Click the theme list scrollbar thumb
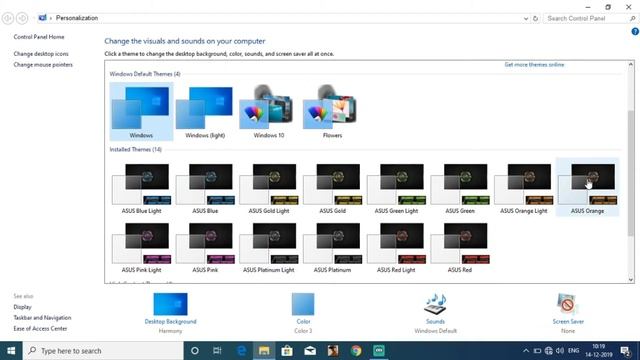The width and height of the screenshot is (640, 360). point(631,173)
